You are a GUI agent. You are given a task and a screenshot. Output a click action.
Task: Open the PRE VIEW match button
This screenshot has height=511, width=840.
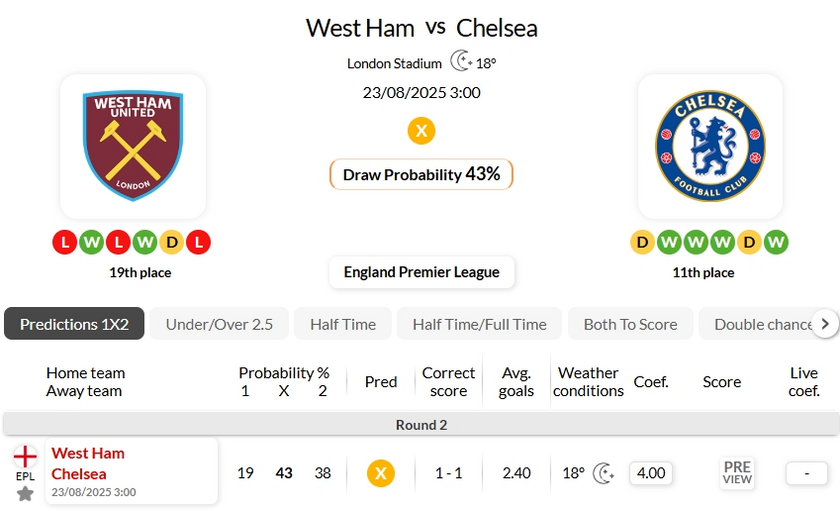737,473
